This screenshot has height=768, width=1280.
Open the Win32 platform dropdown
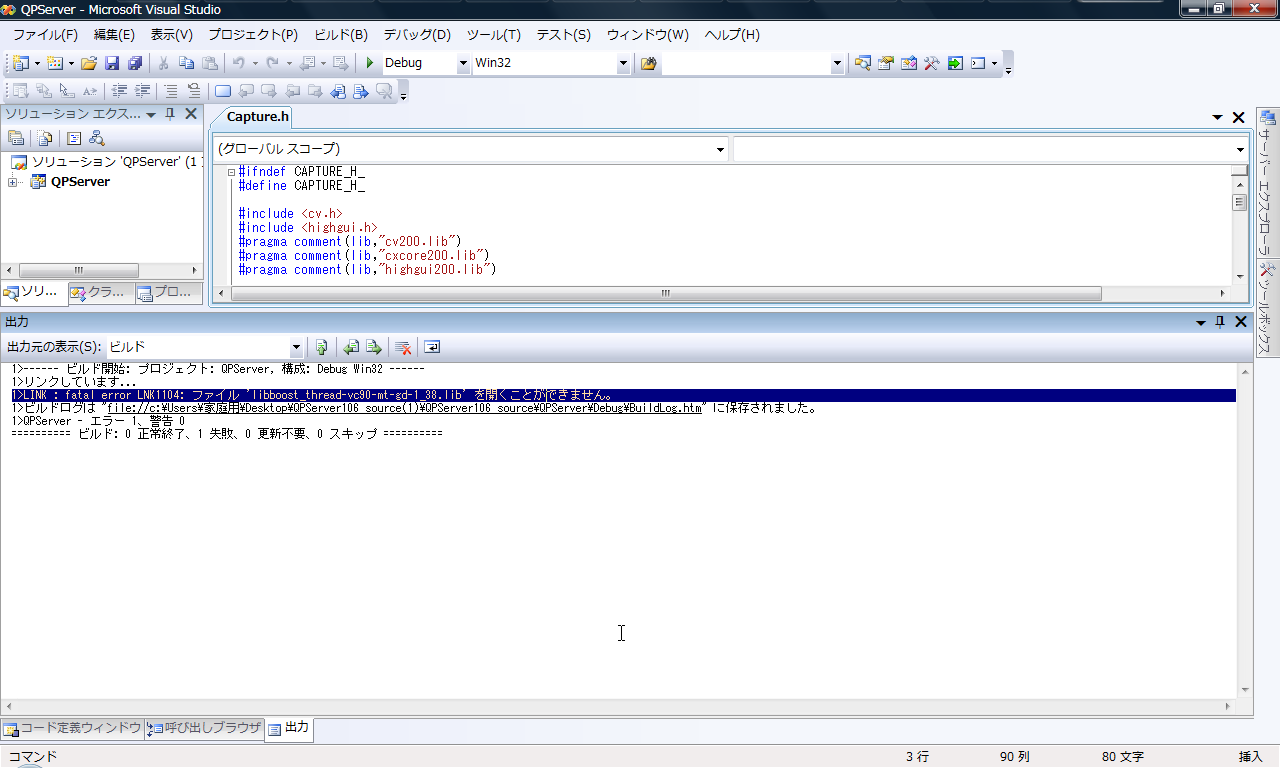(623, 63)
